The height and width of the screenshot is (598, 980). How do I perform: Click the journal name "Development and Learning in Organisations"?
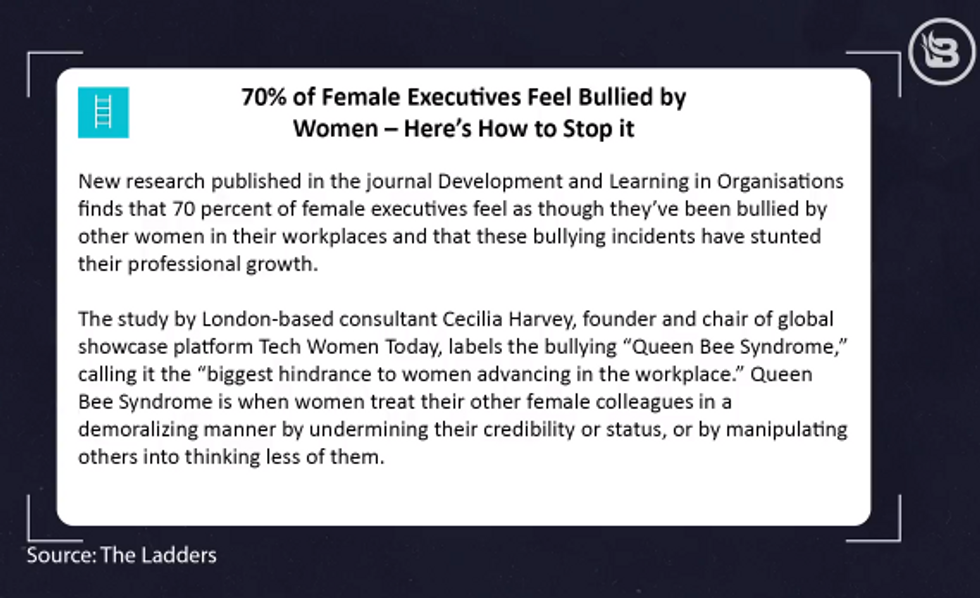(641, 181)
